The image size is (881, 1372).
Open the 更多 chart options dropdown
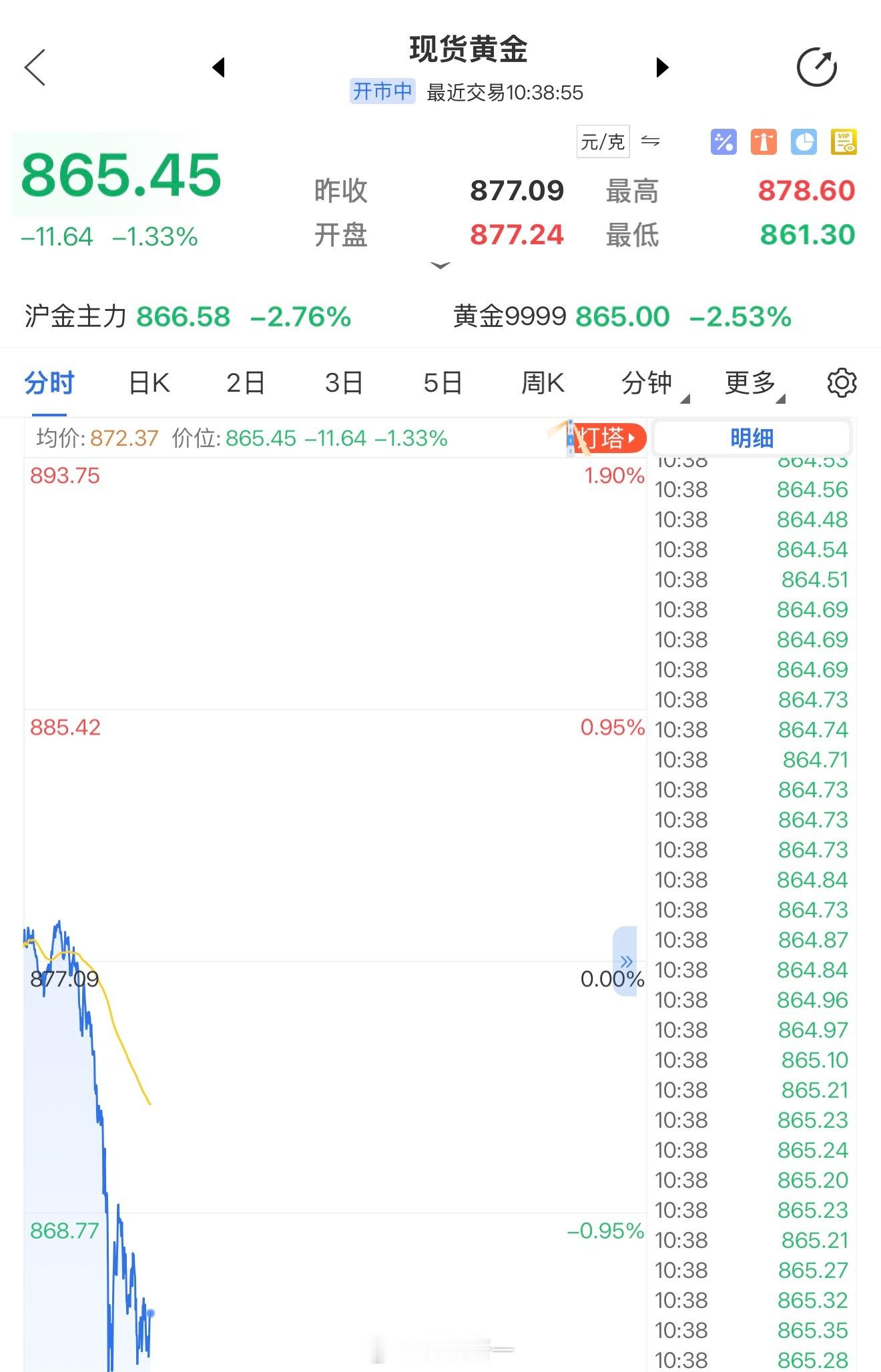(754, 384)
